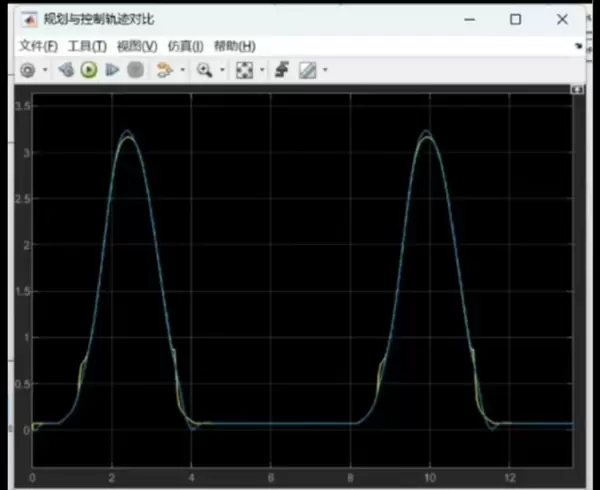This screenshot has height=490, width=600.
Task: Open the Scale Axes dropdown arrow
Action: click(x=261, y=70)
